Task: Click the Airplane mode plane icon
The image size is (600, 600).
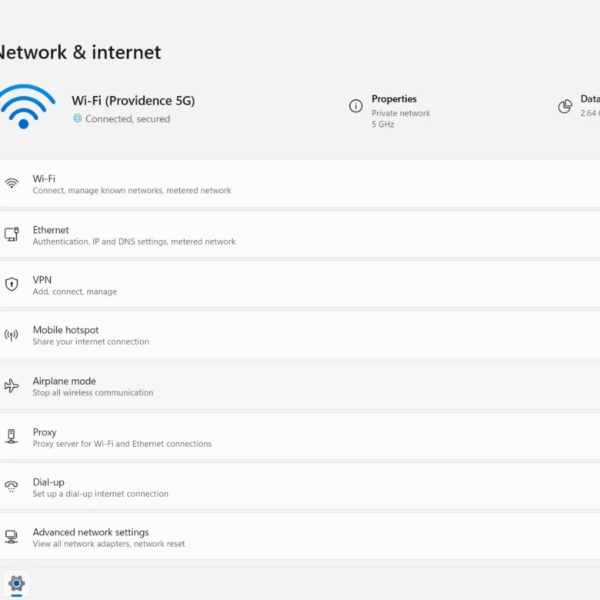Action: click(x=12, y=386)
